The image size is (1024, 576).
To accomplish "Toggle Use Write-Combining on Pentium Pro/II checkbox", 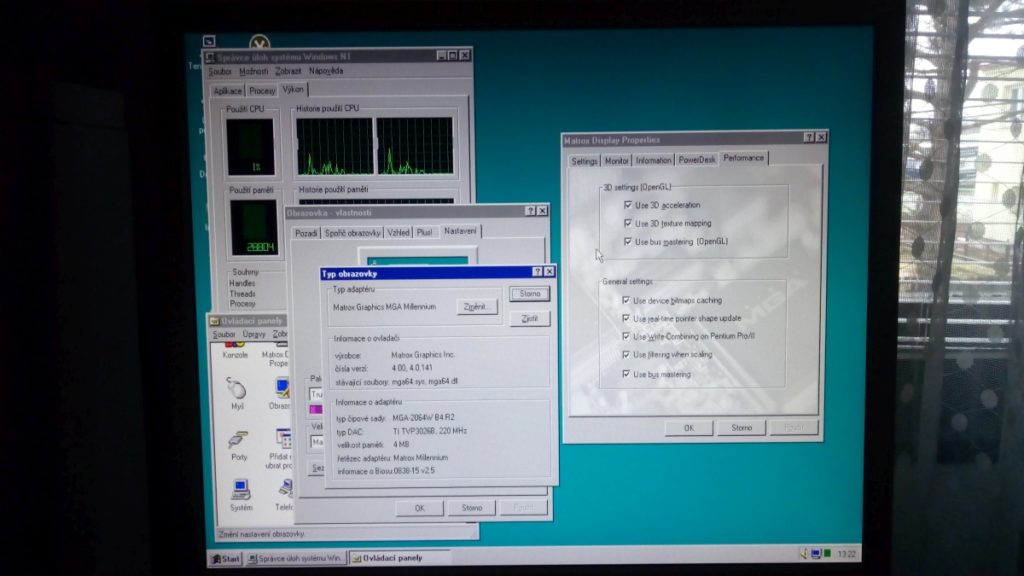I will [626, 336].
